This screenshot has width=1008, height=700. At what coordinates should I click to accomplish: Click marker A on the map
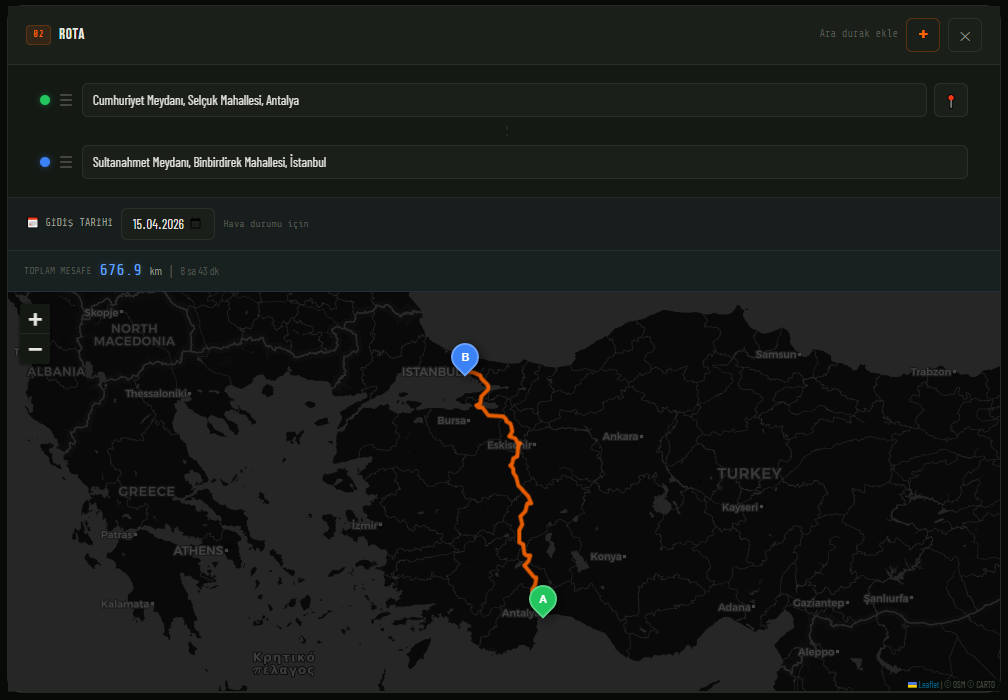543,599
